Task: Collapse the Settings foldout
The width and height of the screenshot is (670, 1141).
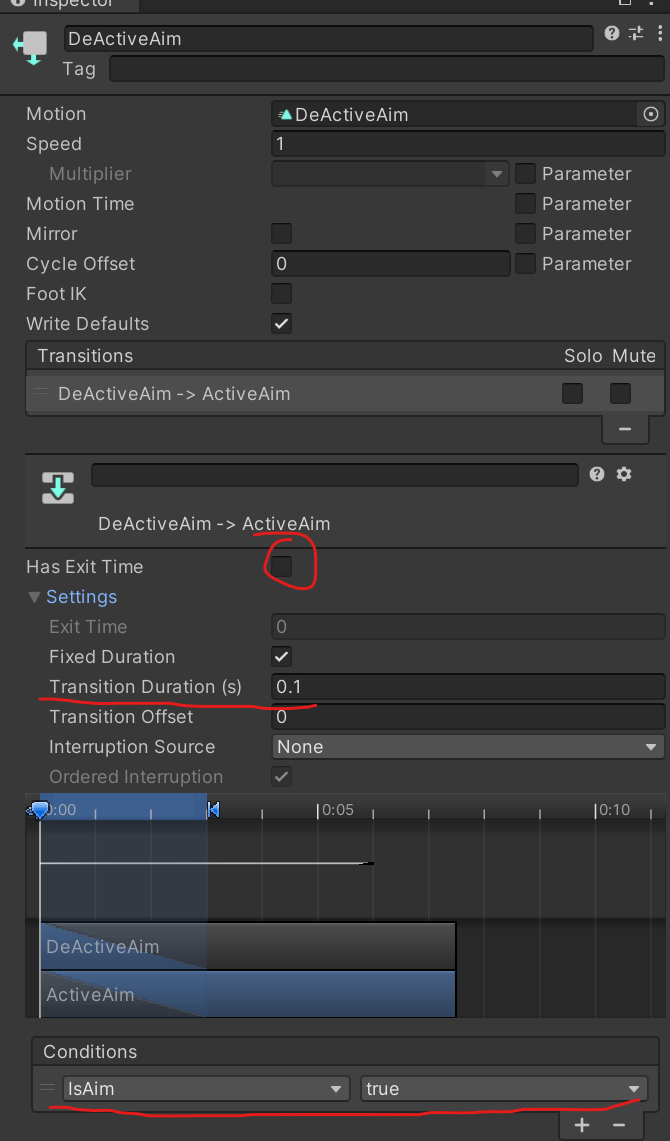Action: (36, 597)
